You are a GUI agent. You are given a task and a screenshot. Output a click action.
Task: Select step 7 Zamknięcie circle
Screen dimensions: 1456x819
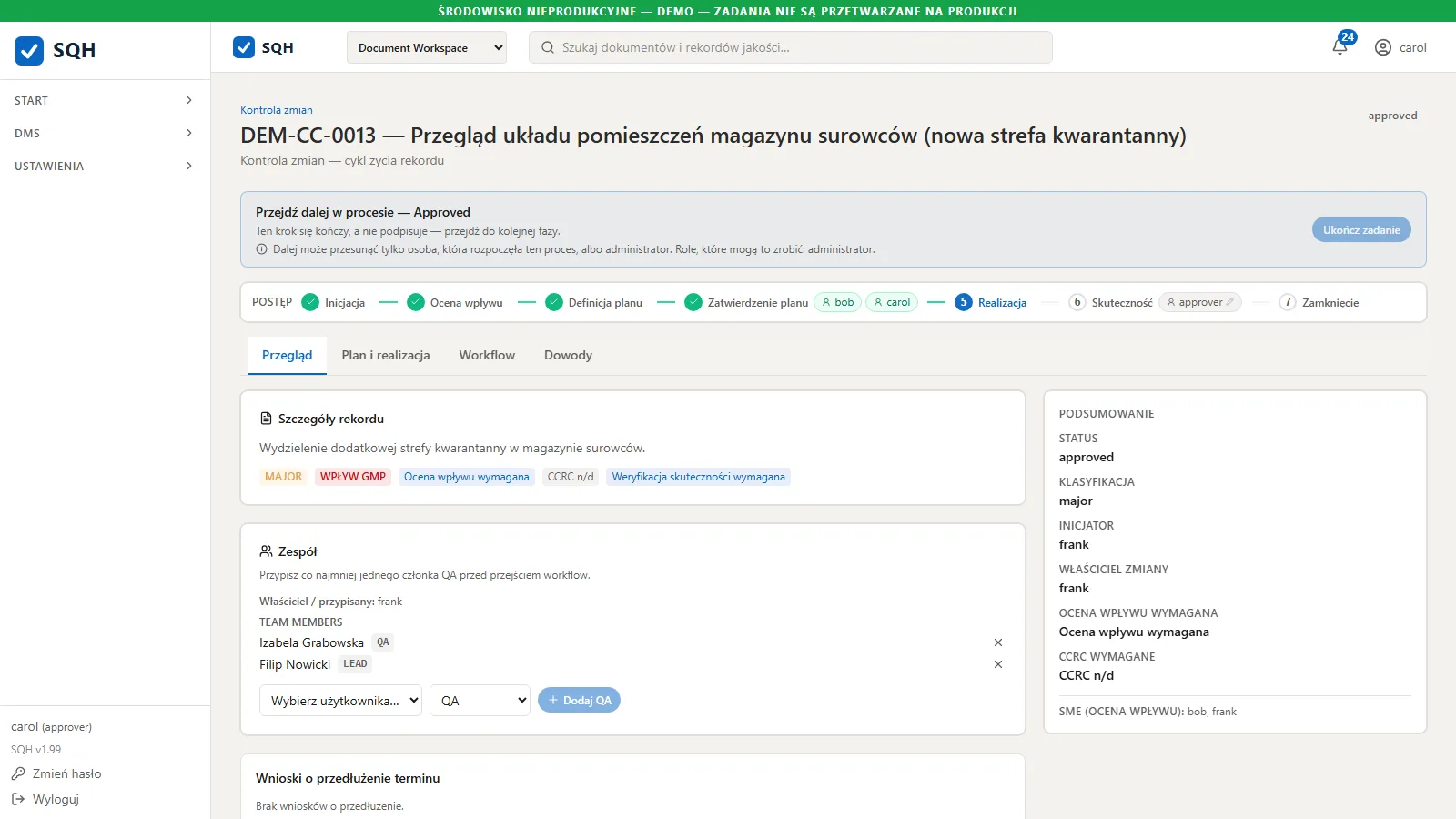click(x=1288, y=302)
